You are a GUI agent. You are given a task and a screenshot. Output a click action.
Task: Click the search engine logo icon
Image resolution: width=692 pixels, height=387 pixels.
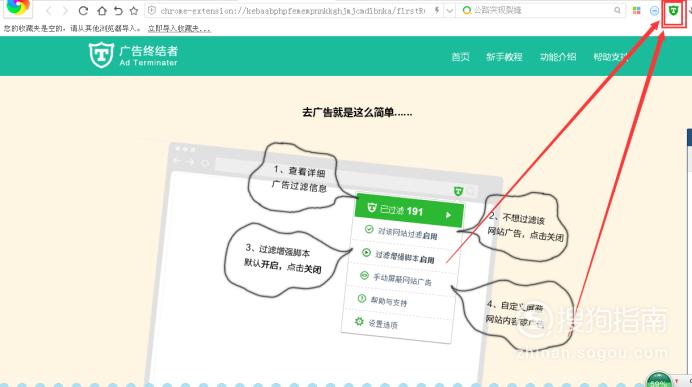coord(466,10)
